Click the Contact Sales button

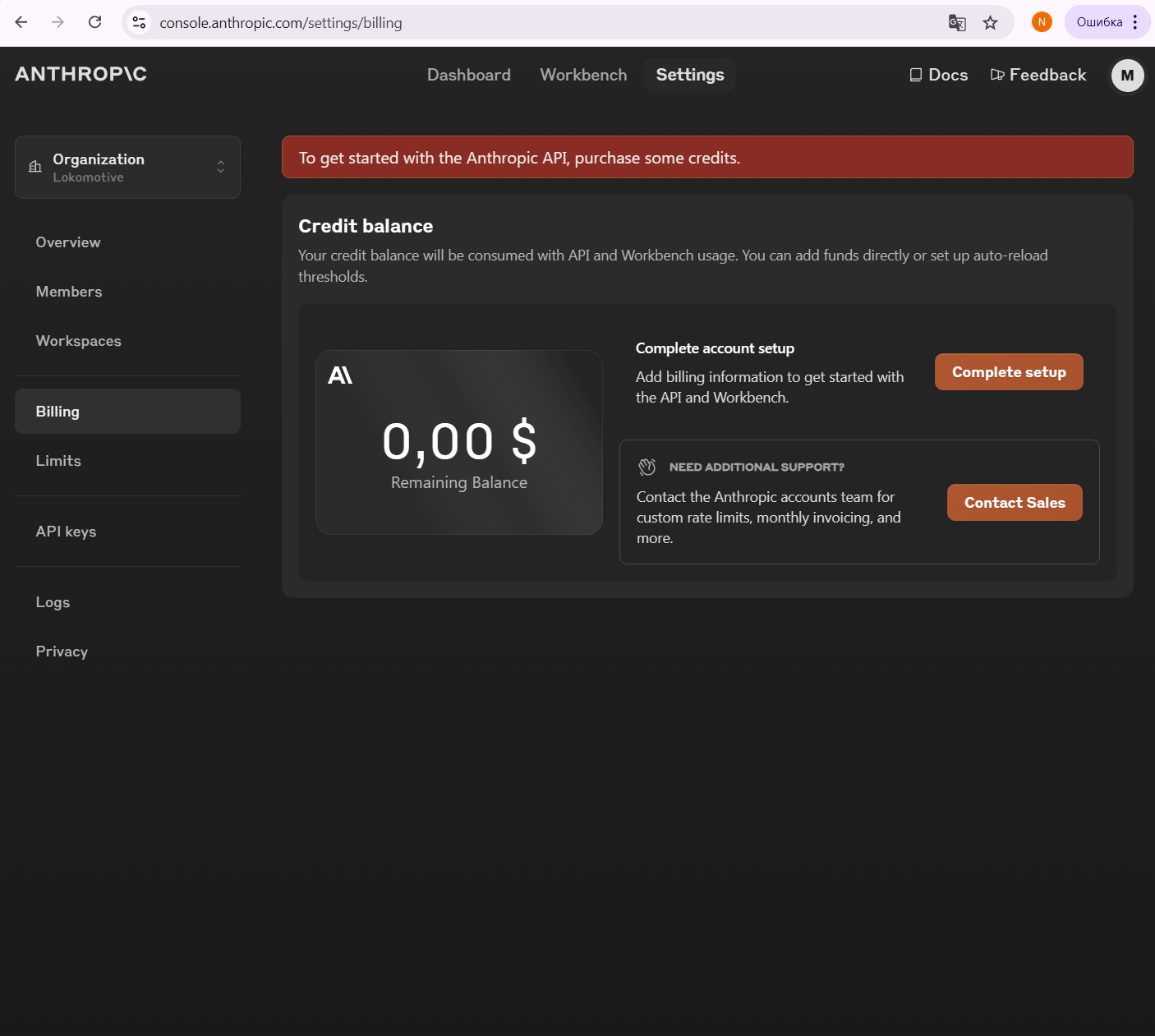pyautogui.click(x=1015, y=503)
